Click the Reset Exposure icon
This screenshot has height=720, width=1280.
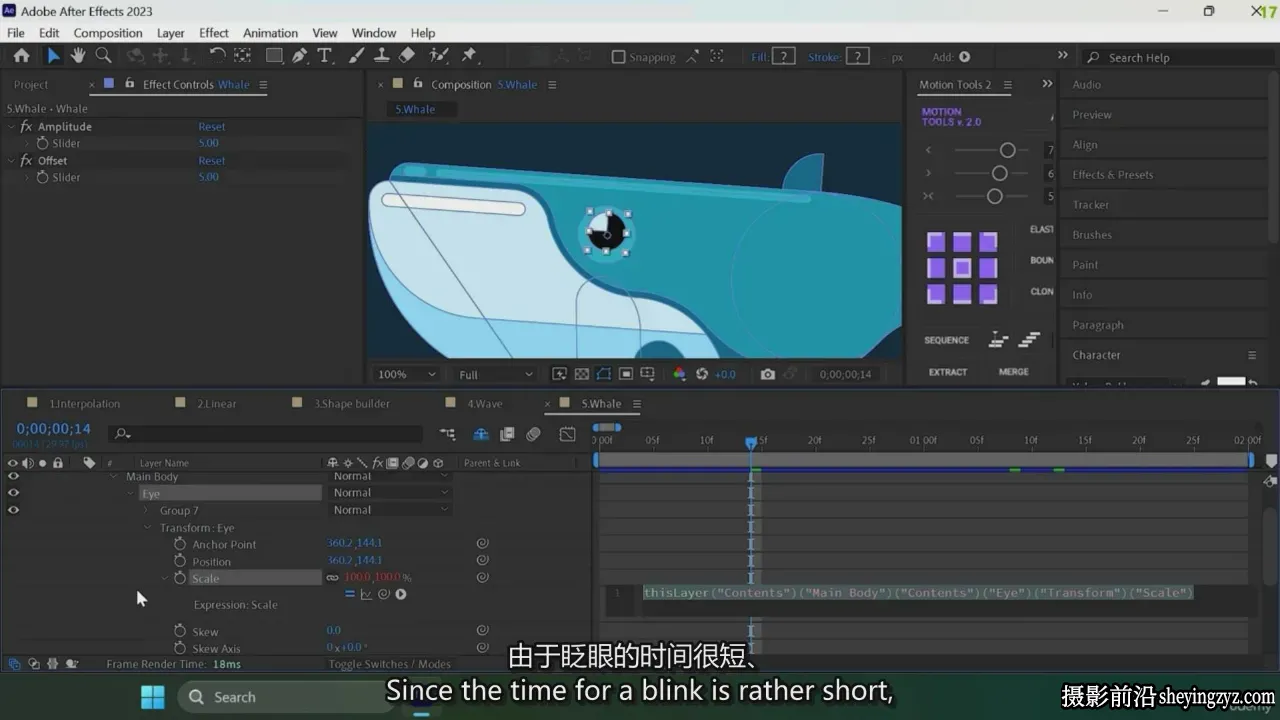(702, 374)
